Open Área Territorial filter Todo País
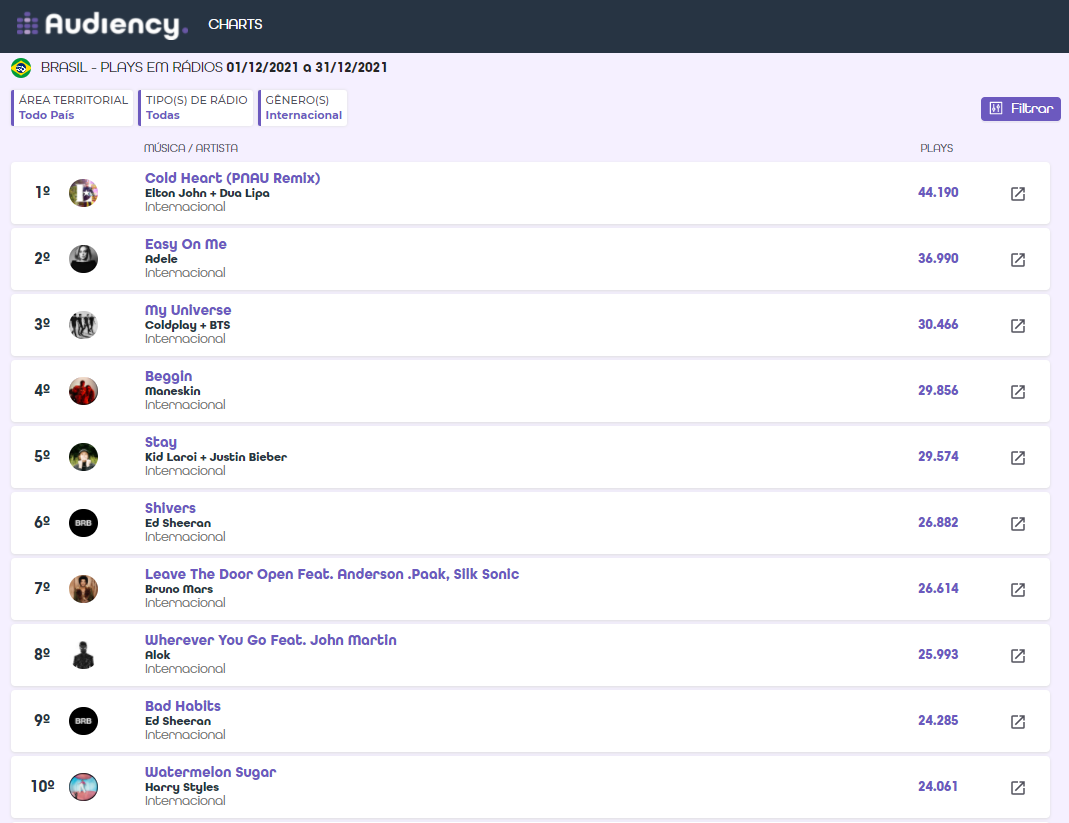Image resolution: width=1069 pixels, height=823 pixels. [72, 108]
